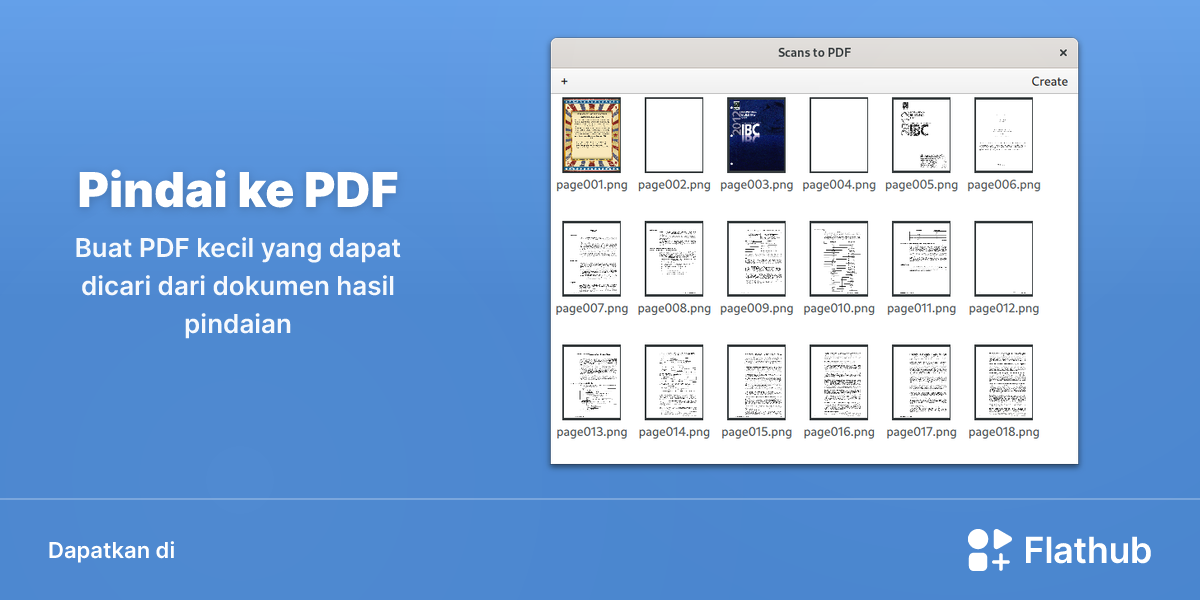The width and height of the screenshot is (1200, 600).
Task: Select the page005.png thumbnail
Action: click(x=921, y=135)
